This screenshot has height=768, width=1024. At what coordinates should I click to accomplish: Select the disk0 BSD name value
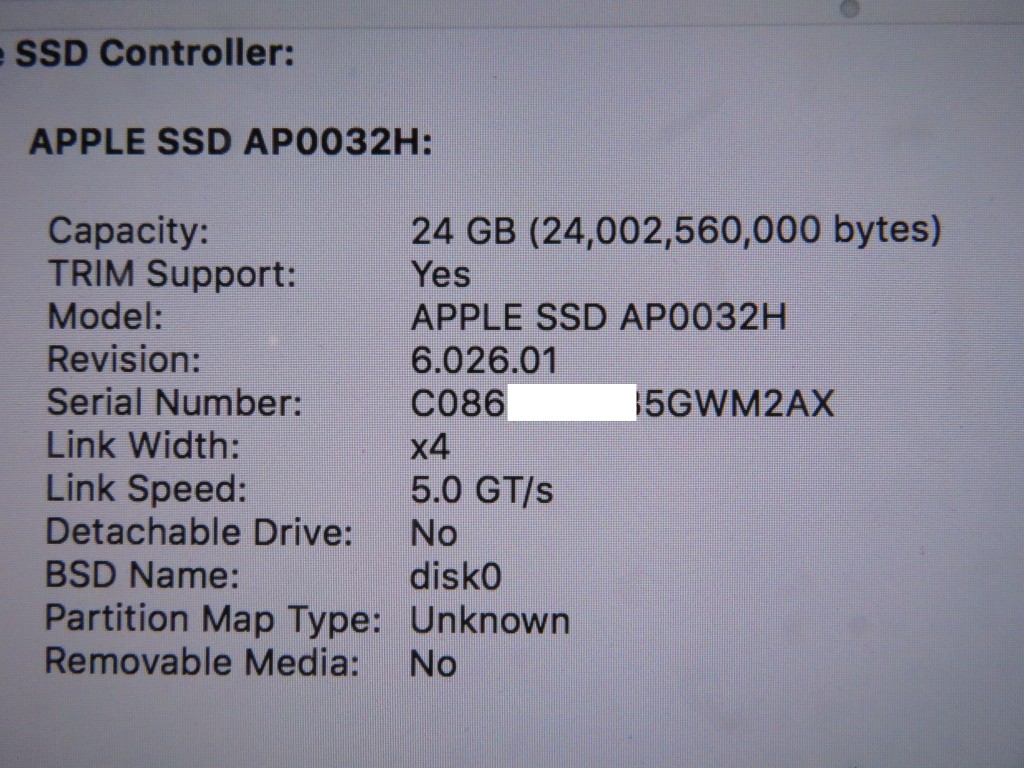coord(456,577)
